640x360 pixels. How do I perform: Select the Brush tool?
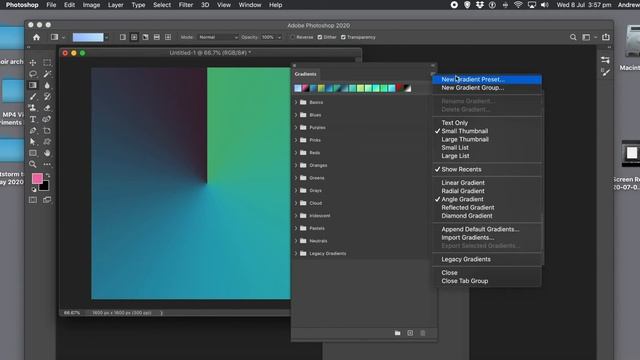pos(33,96)
